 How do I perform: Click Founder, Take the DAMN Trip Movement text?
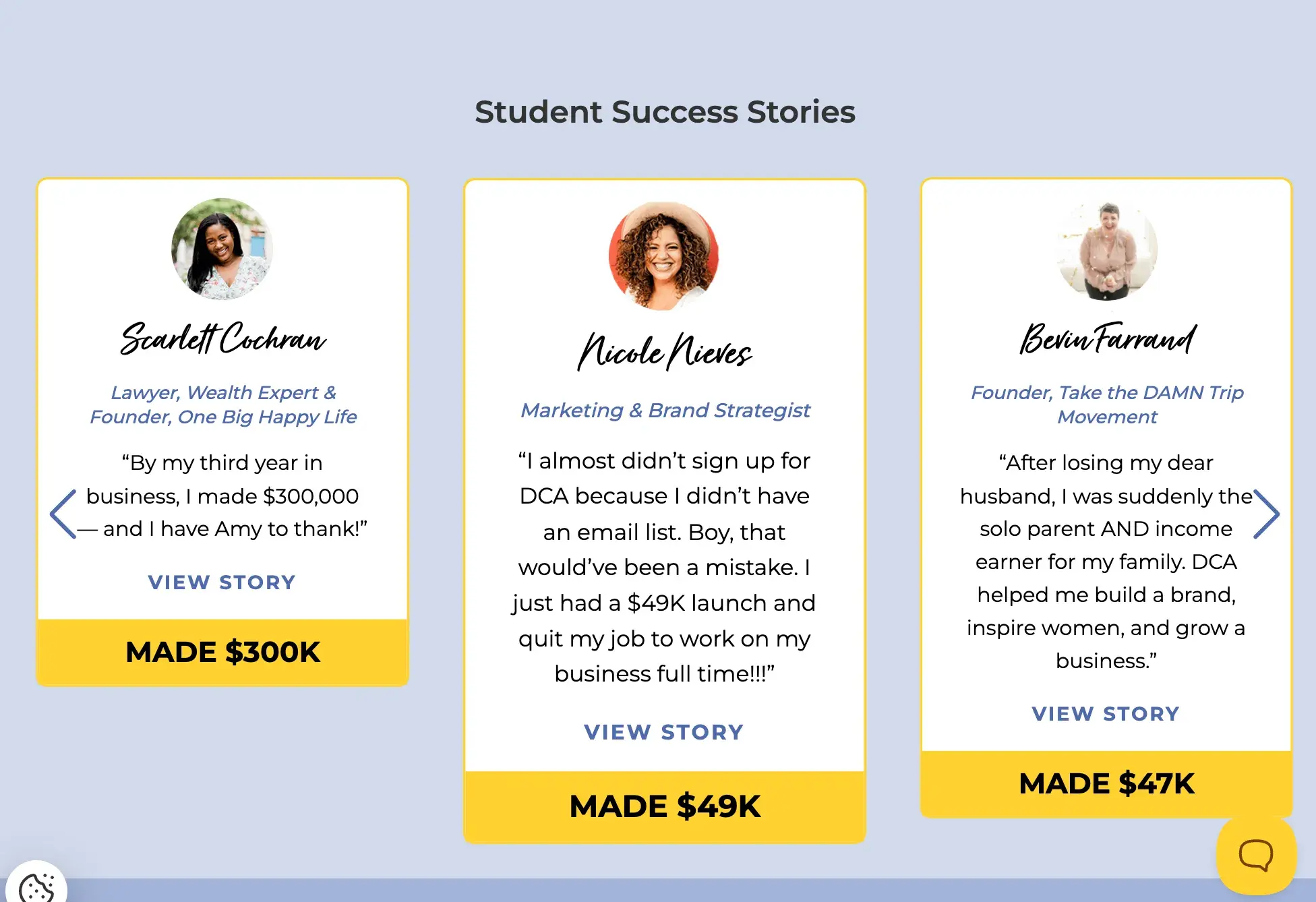click(1107, 404)
